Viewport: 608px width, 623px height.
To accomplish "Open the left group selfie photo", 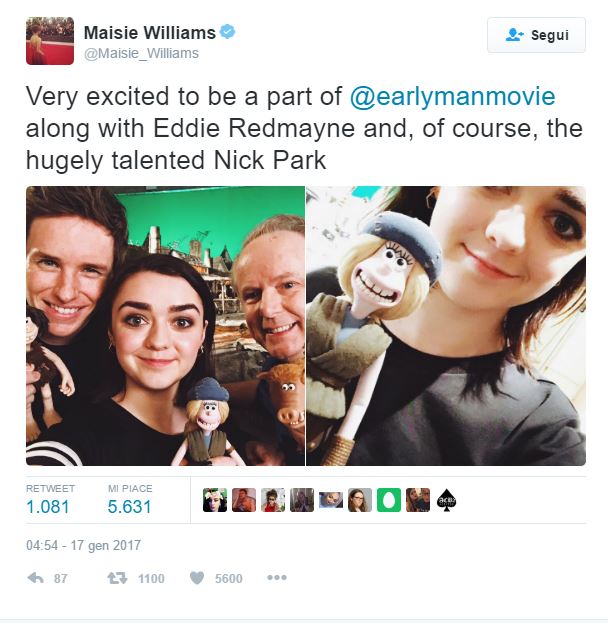I will (165, 326).
